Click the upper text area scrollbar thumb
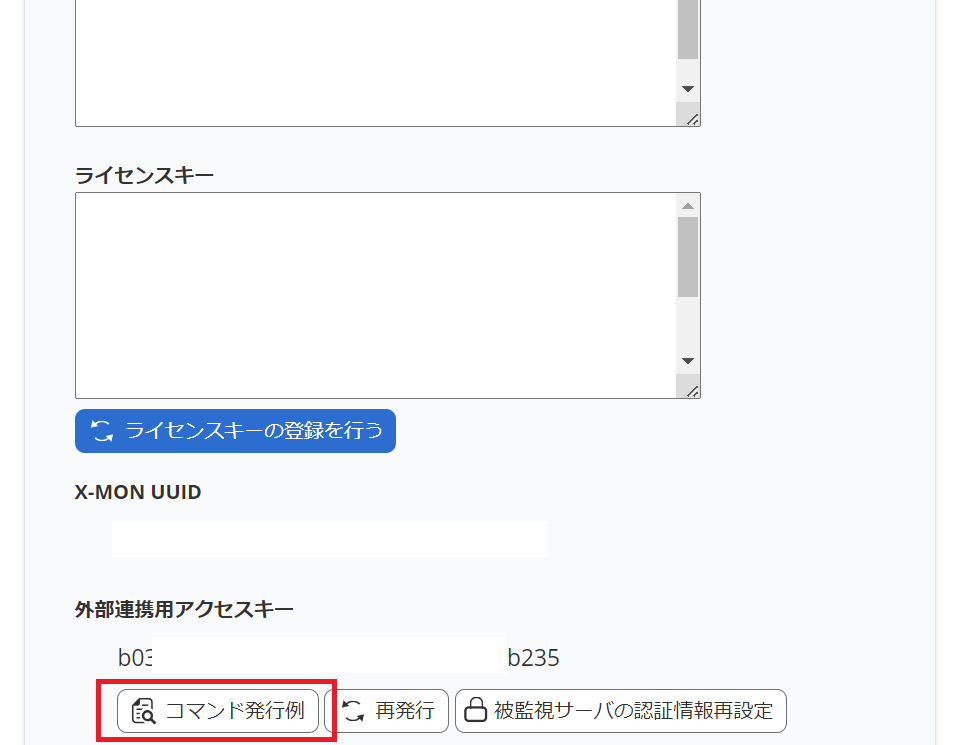Viewport: 961px width, 745px height. coord(688,30)
